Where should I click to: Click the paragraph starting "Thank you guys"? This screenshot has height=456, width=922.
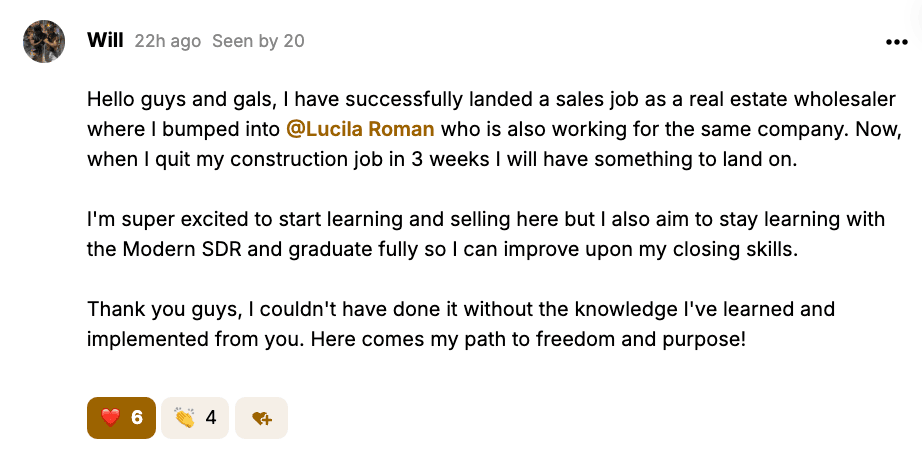(x=460, y=323)
